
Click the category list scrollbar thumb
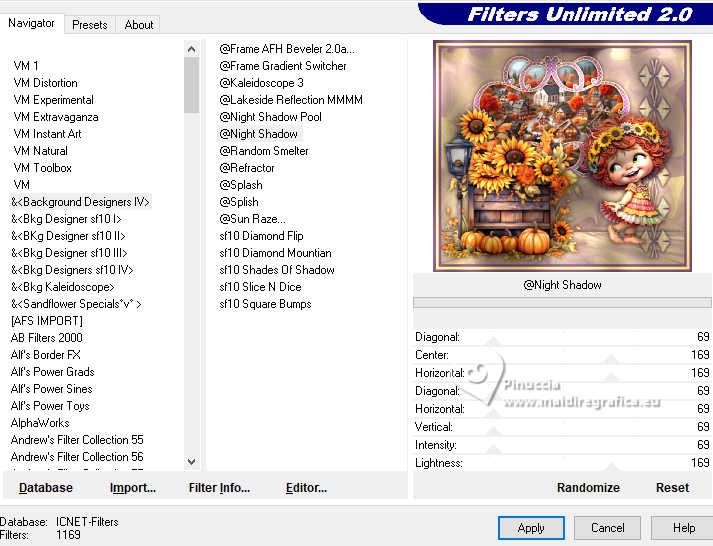tap(191, 85)
